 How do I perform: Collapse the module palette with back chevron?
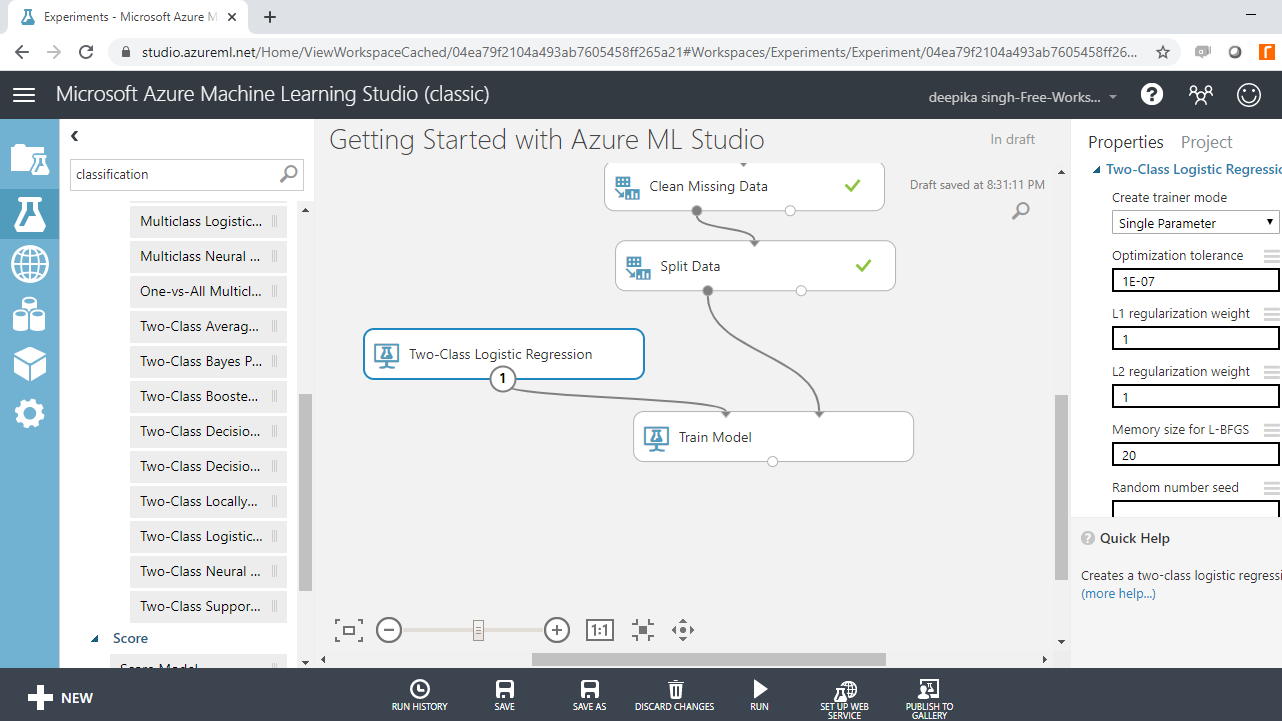(74, 136)
